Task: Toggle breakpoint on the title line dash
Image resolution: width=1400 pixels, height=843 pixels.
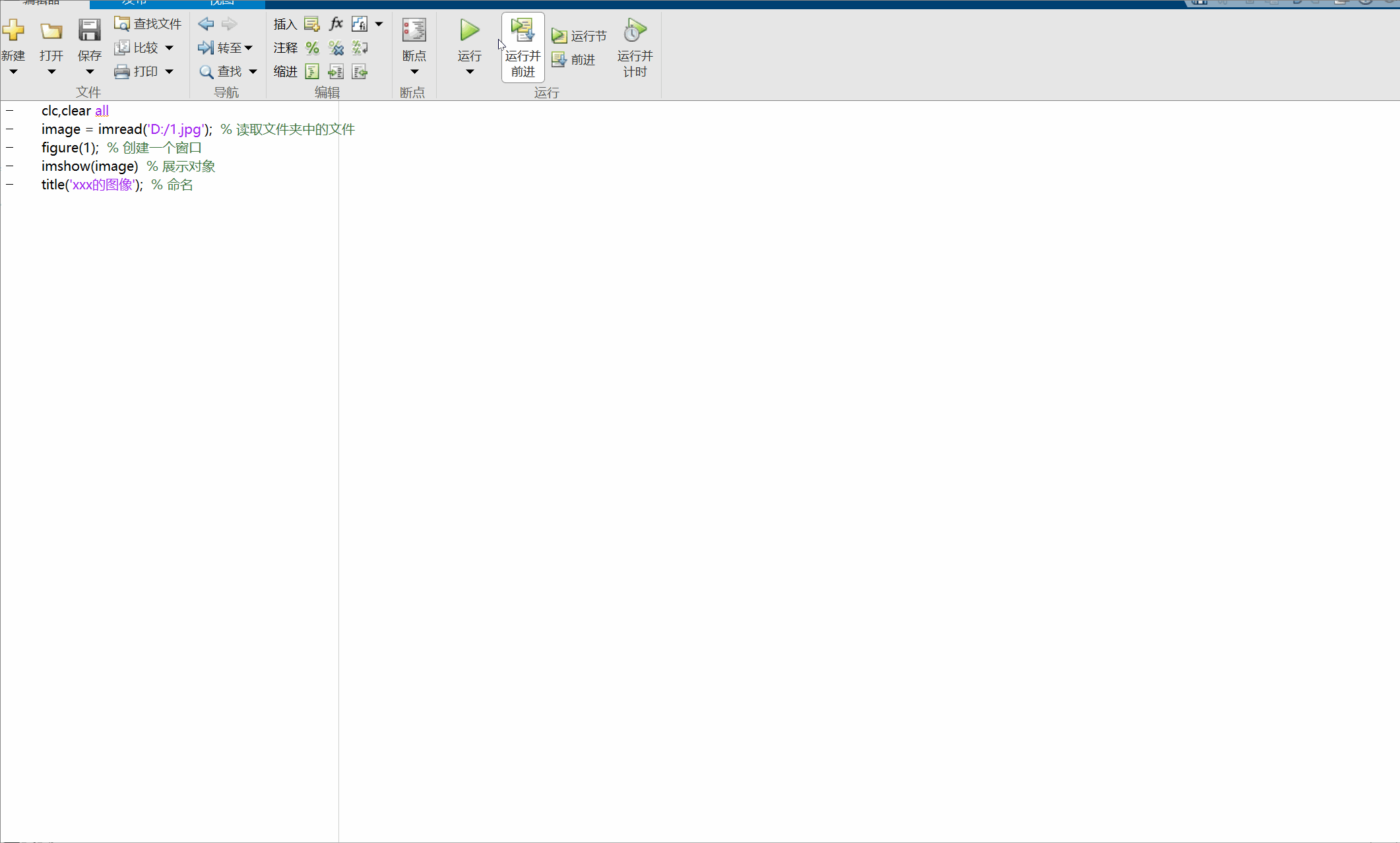Action: (x=10, y=185)
